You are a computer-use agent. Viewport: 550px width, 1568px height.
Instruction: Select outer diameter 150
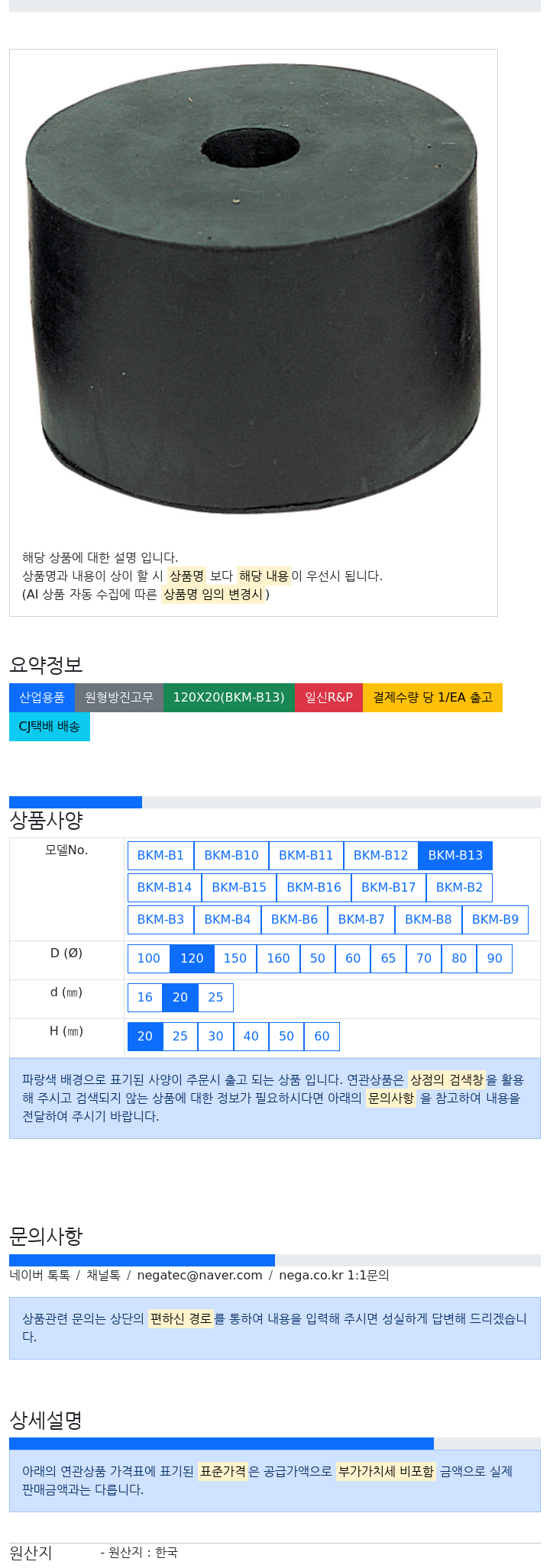click(x=235, y=959)
